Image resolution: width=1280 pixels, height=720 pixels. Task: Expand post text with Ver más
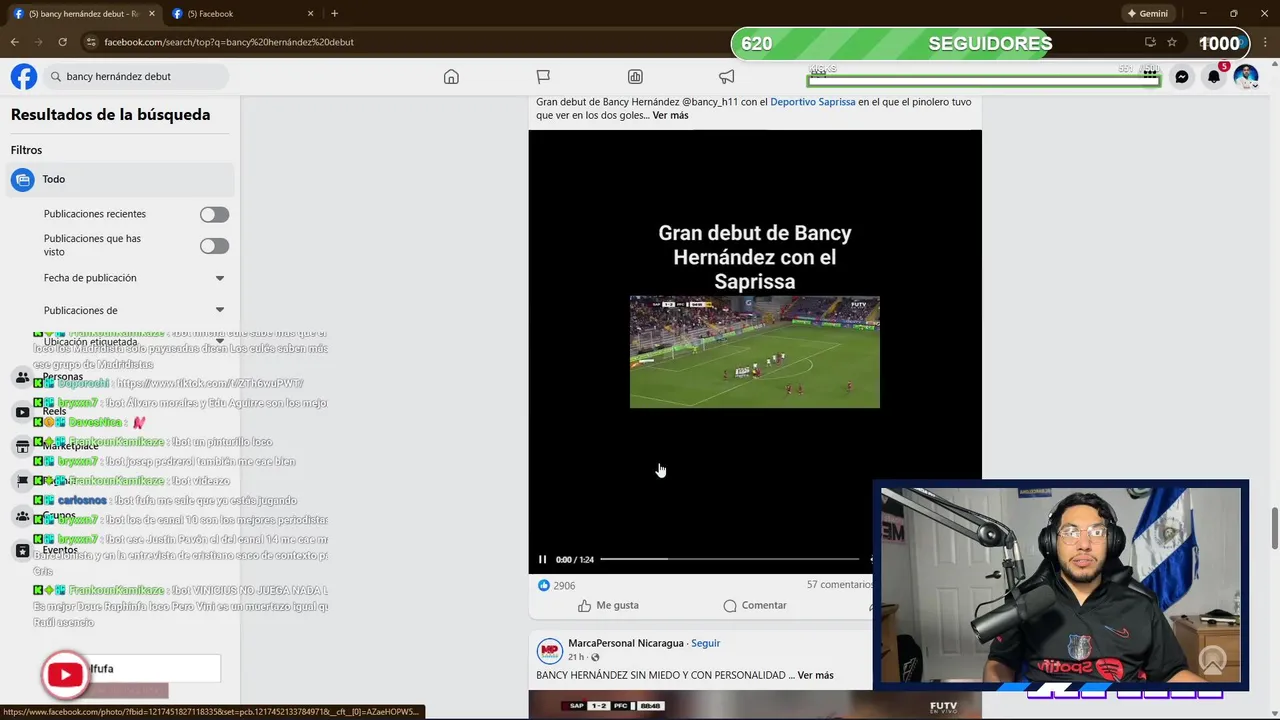pos(670,115)
